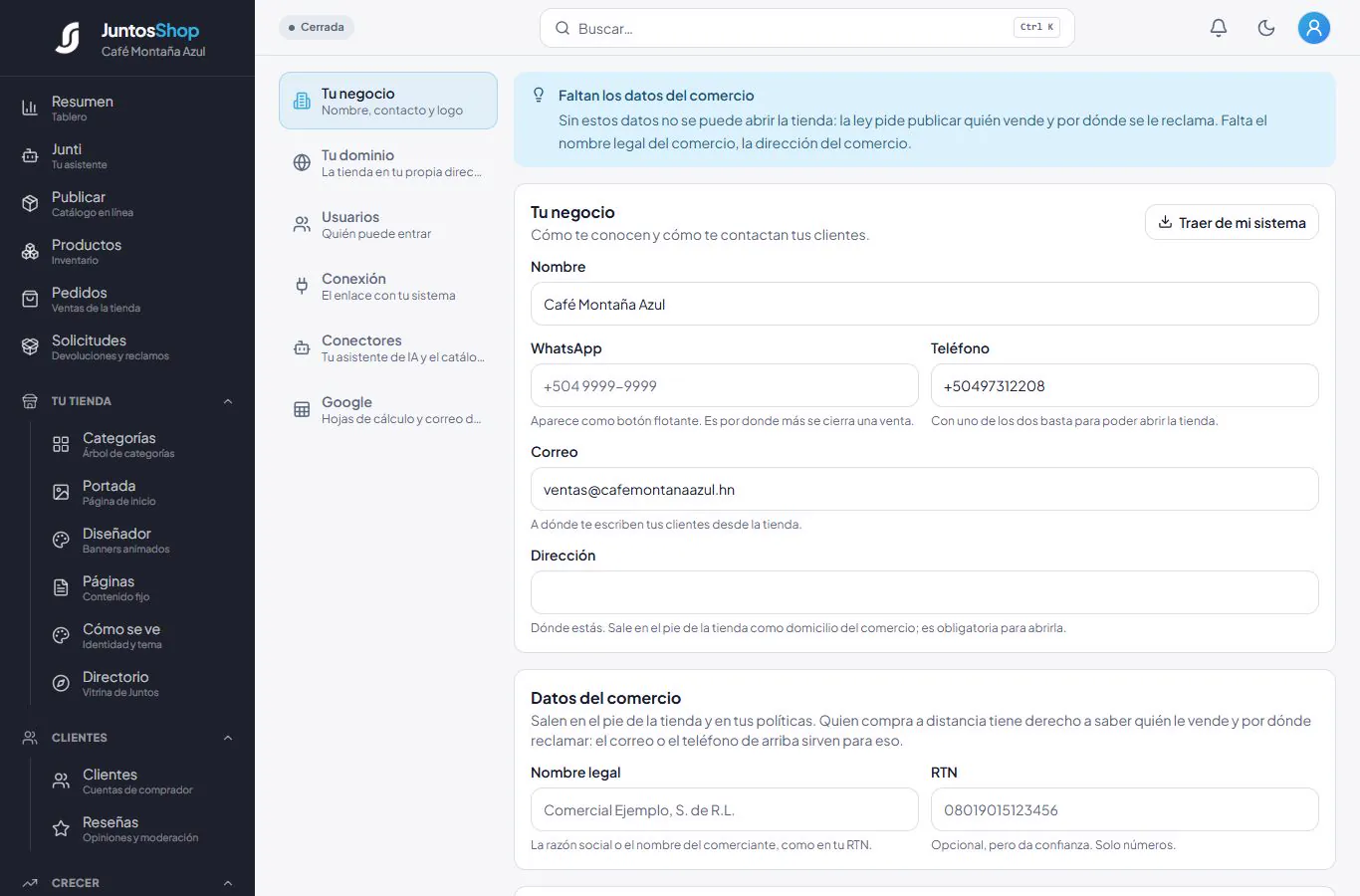Click the empty Dirección field
The image size is (1360, 896).
point(925,592)
